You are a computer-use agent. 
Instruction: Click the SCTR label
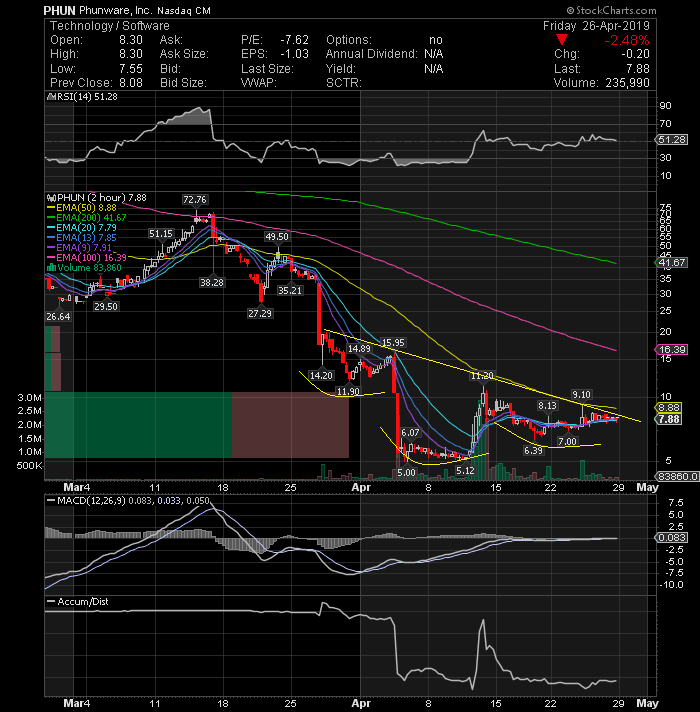pos(344,83)
